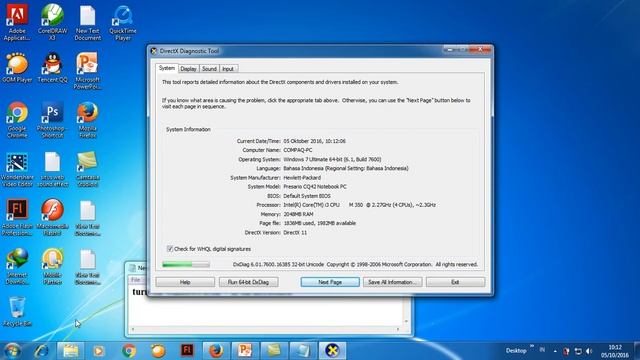Select GOM Player desktop icon
The width and height of the screenshot is (640, 360).
click(17, 68)
